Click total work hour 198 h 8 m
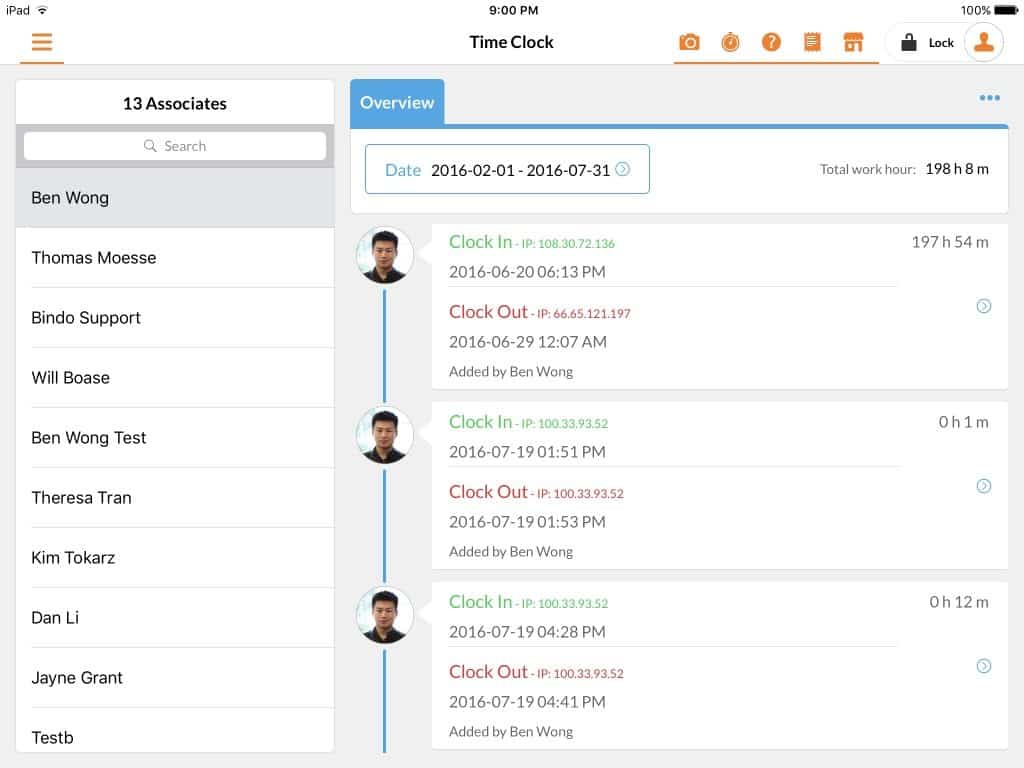The height and width of the screenshot is (768, 1024). [957, 169]
